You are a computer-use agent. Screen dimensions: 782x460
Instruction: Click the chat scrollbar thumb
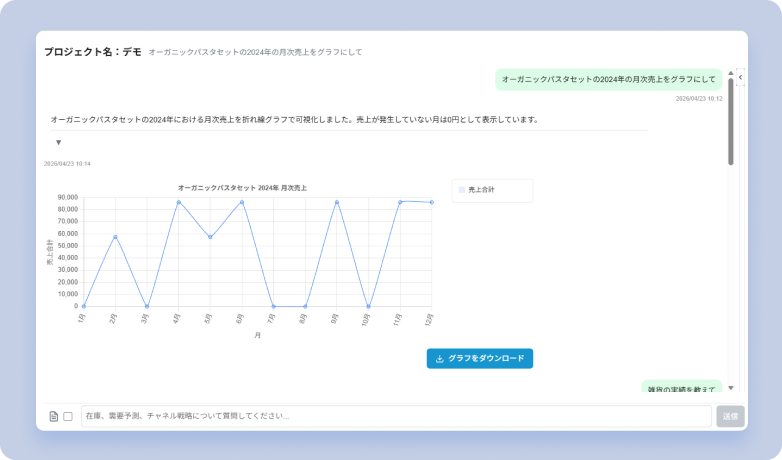(x=731, y=121)
